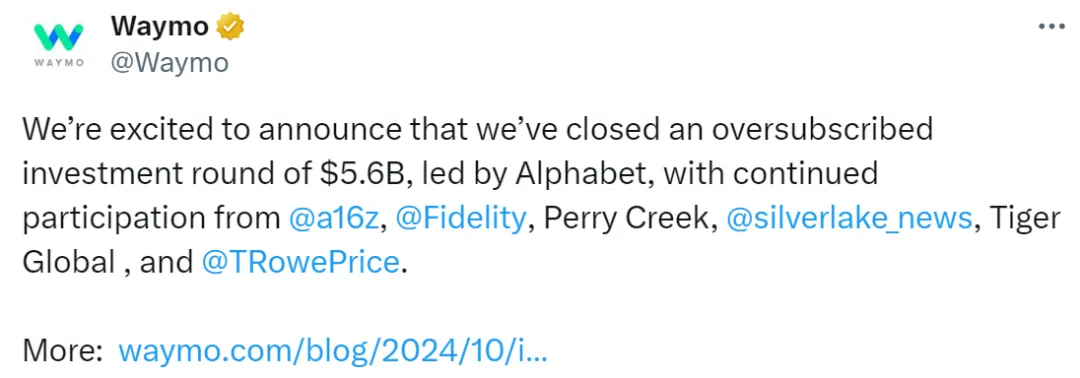This screenshot has height=378, width=1080.
Task: Open the tweet's more options ellipsis menu
Action: click(1051, 28)
